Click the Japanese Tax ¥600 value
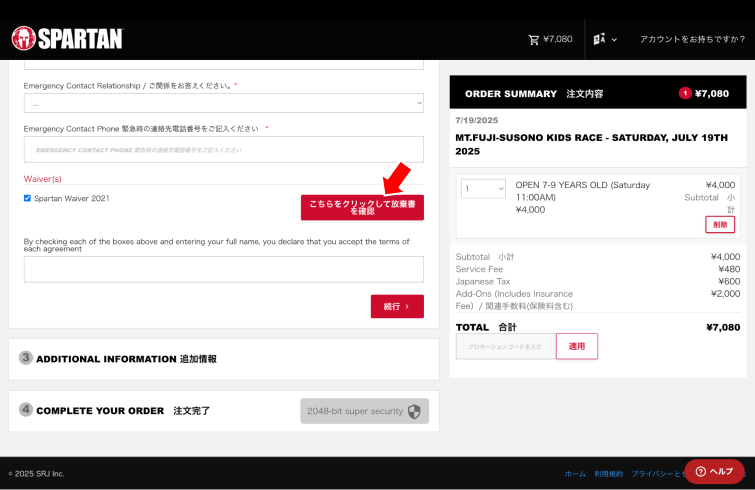This screenshot has height=490, width=755. pyautogui.click(x=729, y=282)
